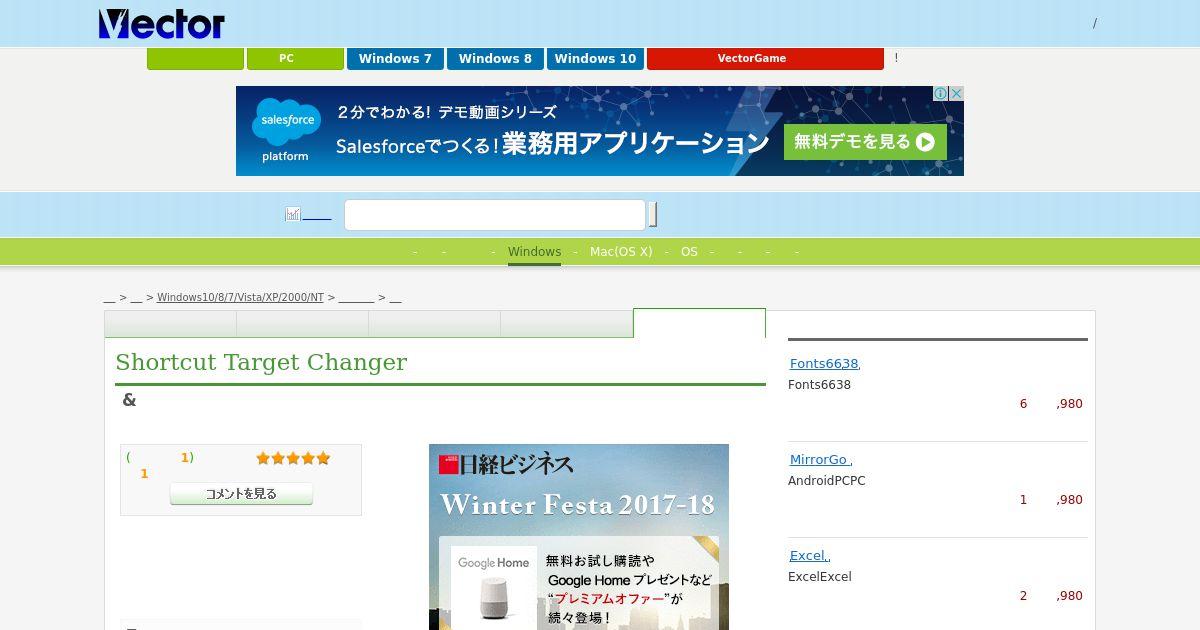The width and height of the screenshot is (1200, 630).
Task: Select the Windows 10 button
Action: (x=595, y=58)
